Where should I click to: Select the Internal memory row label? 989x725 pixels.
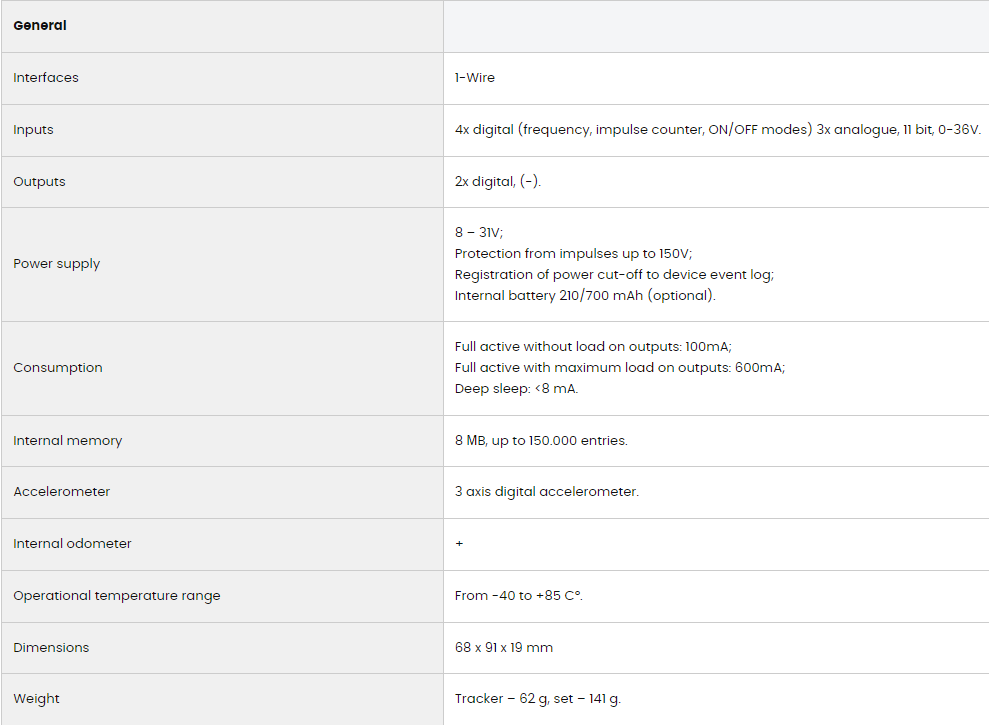click(x=68, y=440)
